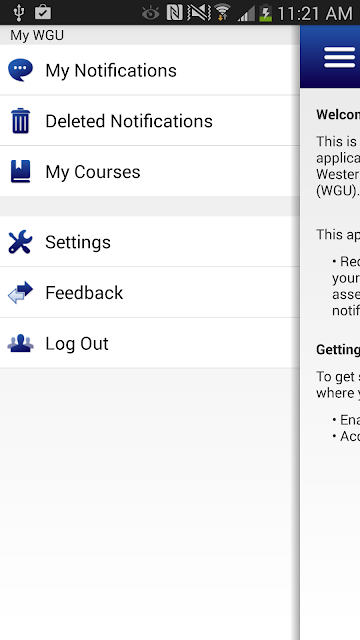The width and height of the screenshot is (360, 640).
Task: Close drawer with the hamburger menu icon
Action: pos(340,57)
